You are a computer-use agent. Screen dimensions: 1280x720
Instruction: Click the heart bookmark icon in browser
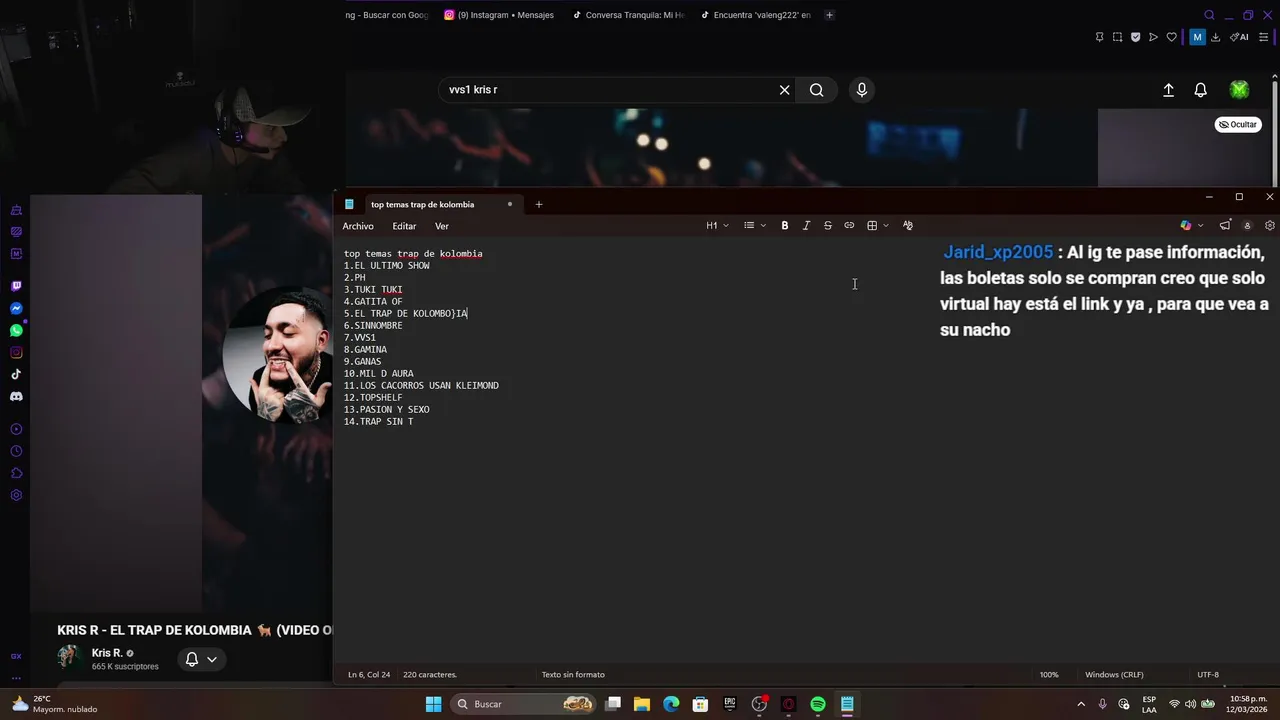point(1172,37)
